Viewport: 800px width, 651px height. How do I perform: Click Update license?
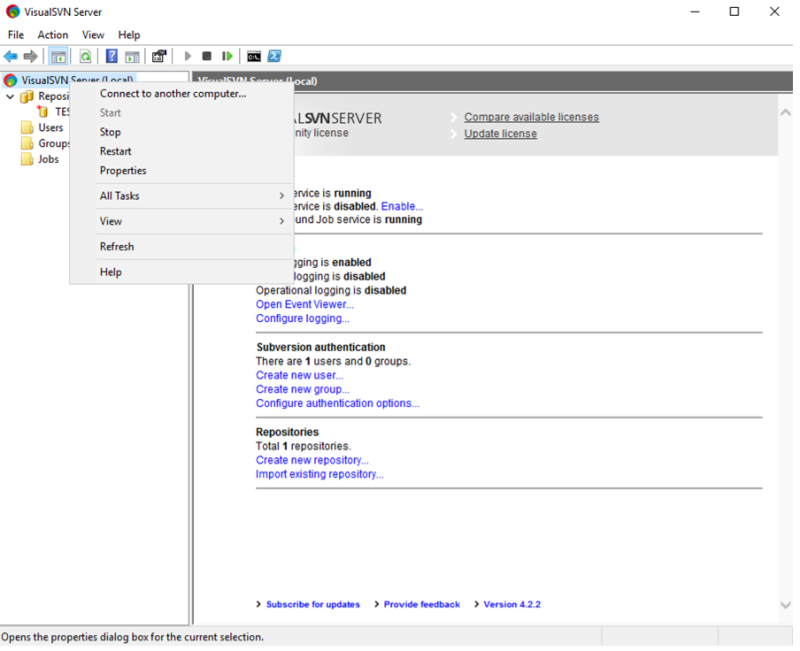499,133
